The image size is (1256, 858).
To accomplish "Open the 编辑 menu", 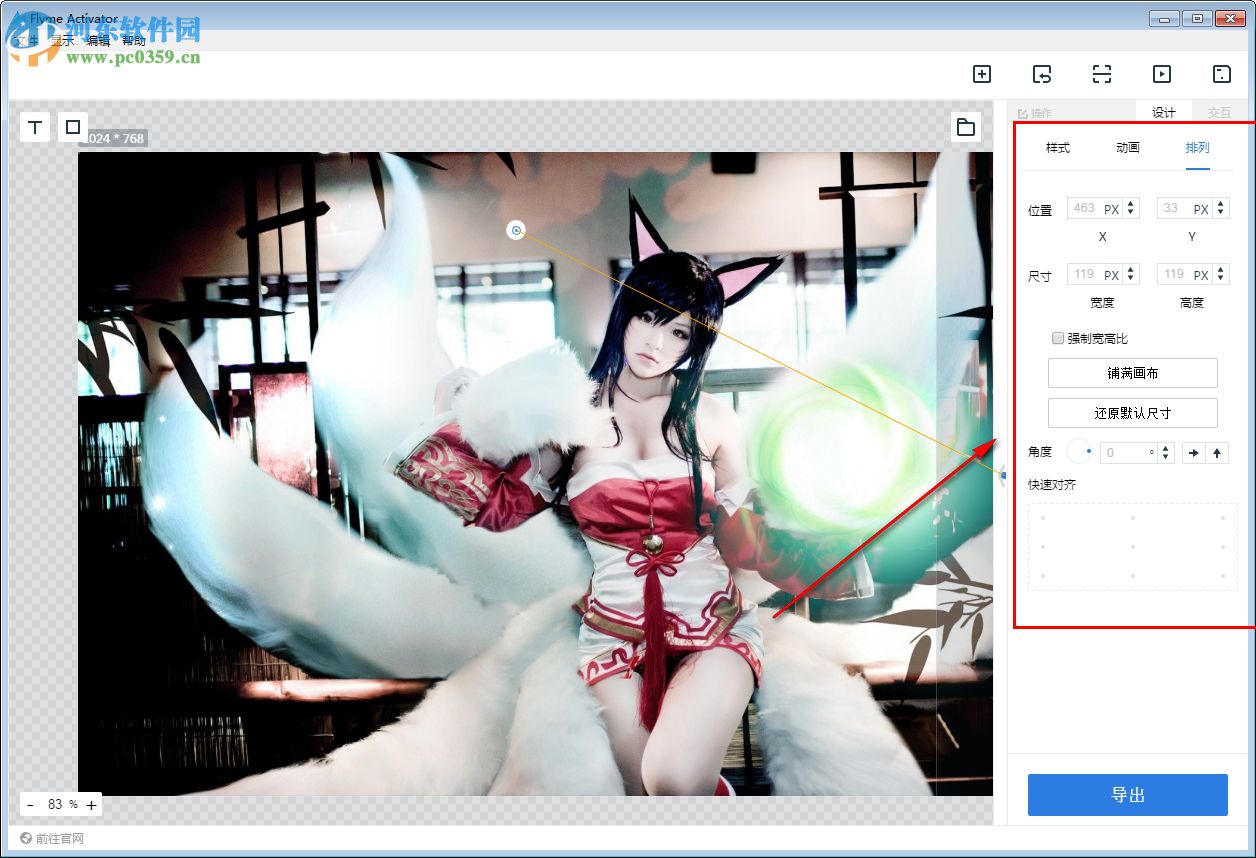I will [x=98, y=41].
